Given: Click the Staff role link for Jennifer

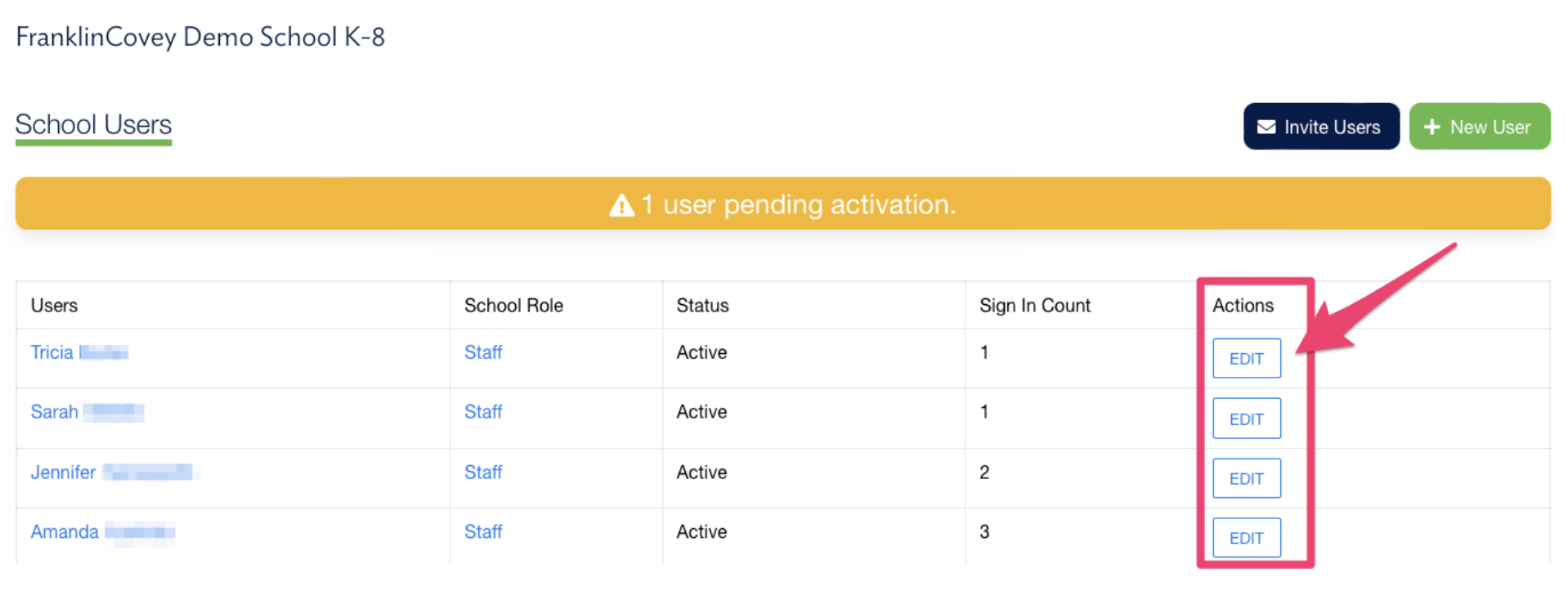Looking at the screenshot, I should click(482, 472).
